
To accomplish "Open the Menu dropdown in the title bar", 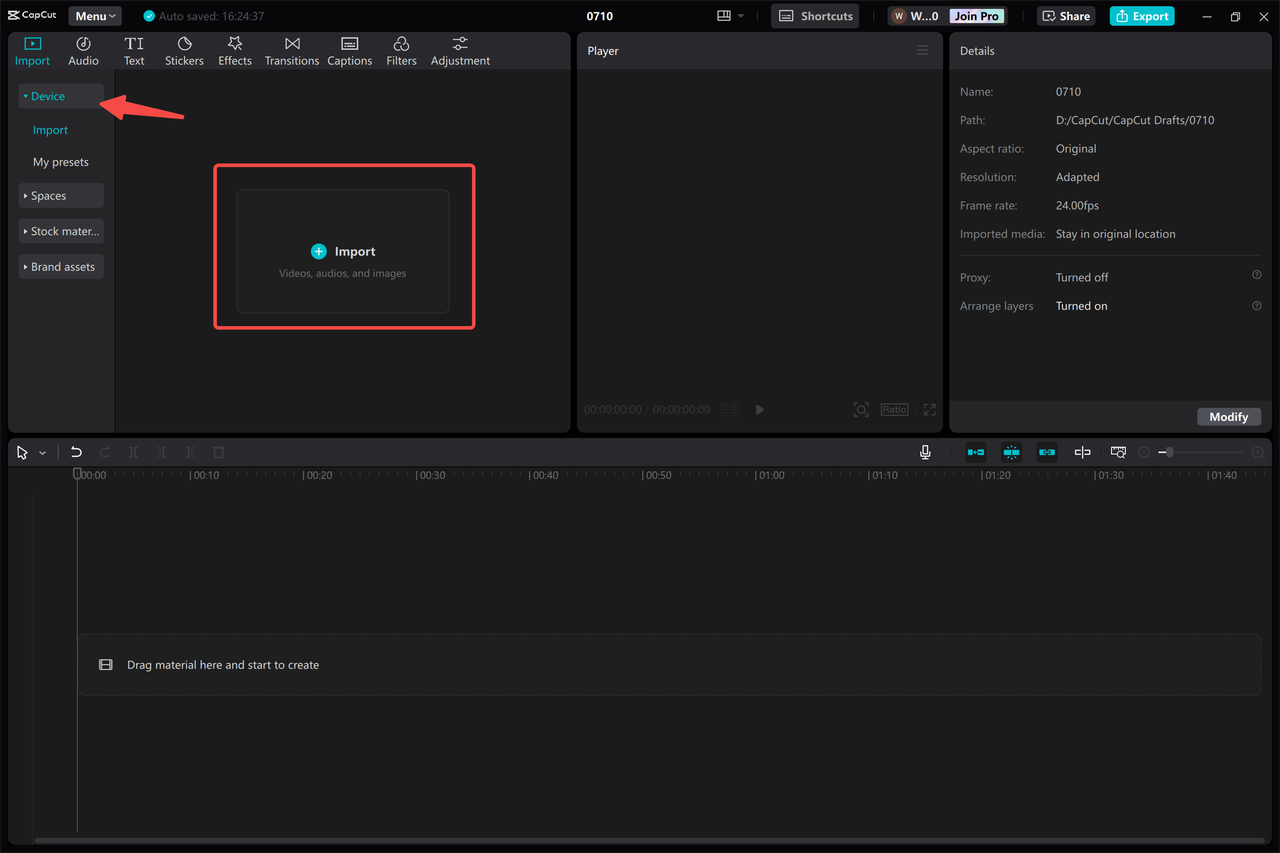I will click(94, 15).
